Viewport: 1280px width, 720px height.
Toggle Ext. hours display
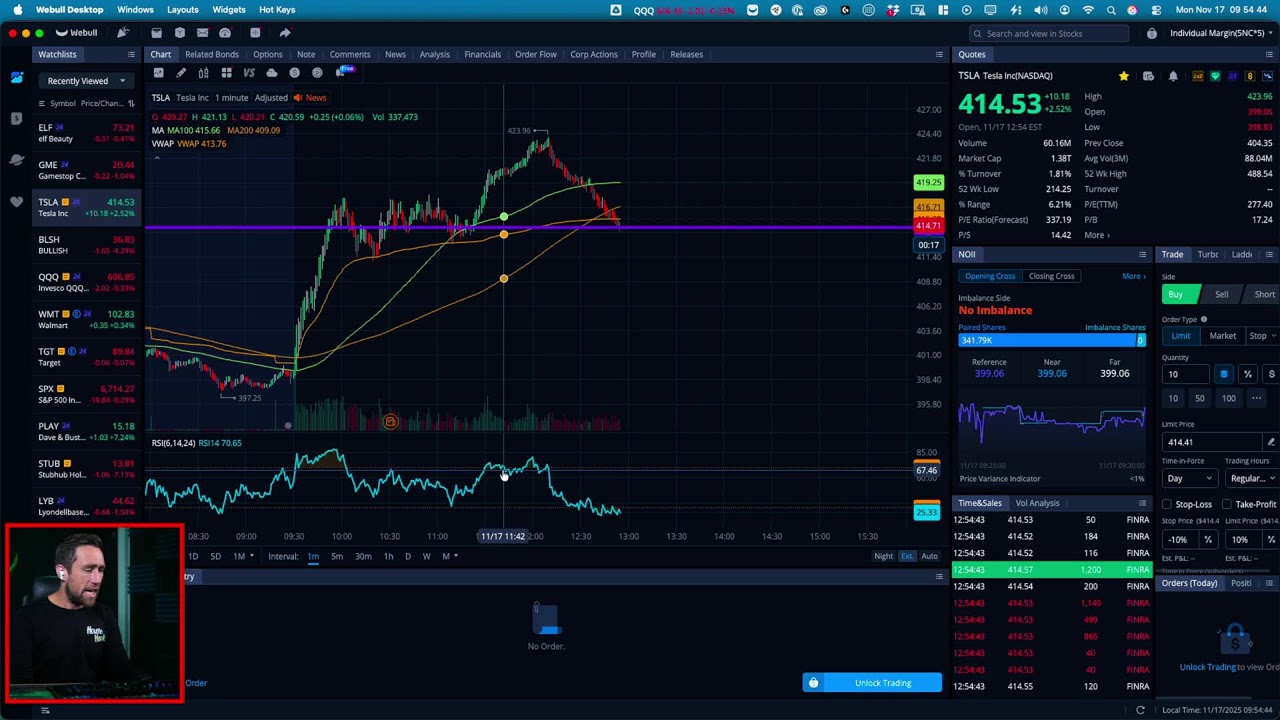click(907, 556)
